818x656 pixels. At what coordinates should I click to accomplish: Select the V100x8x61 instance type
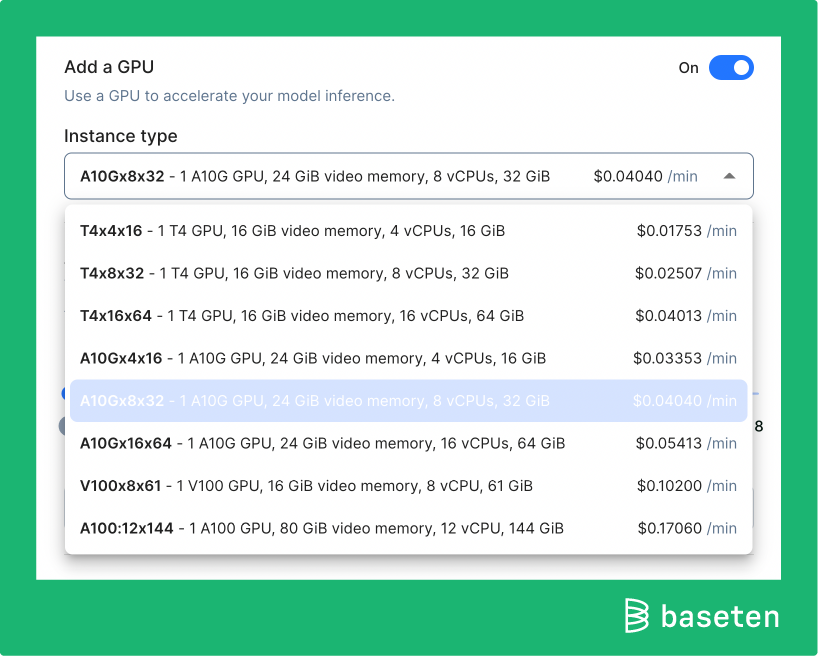click(300, 486)
